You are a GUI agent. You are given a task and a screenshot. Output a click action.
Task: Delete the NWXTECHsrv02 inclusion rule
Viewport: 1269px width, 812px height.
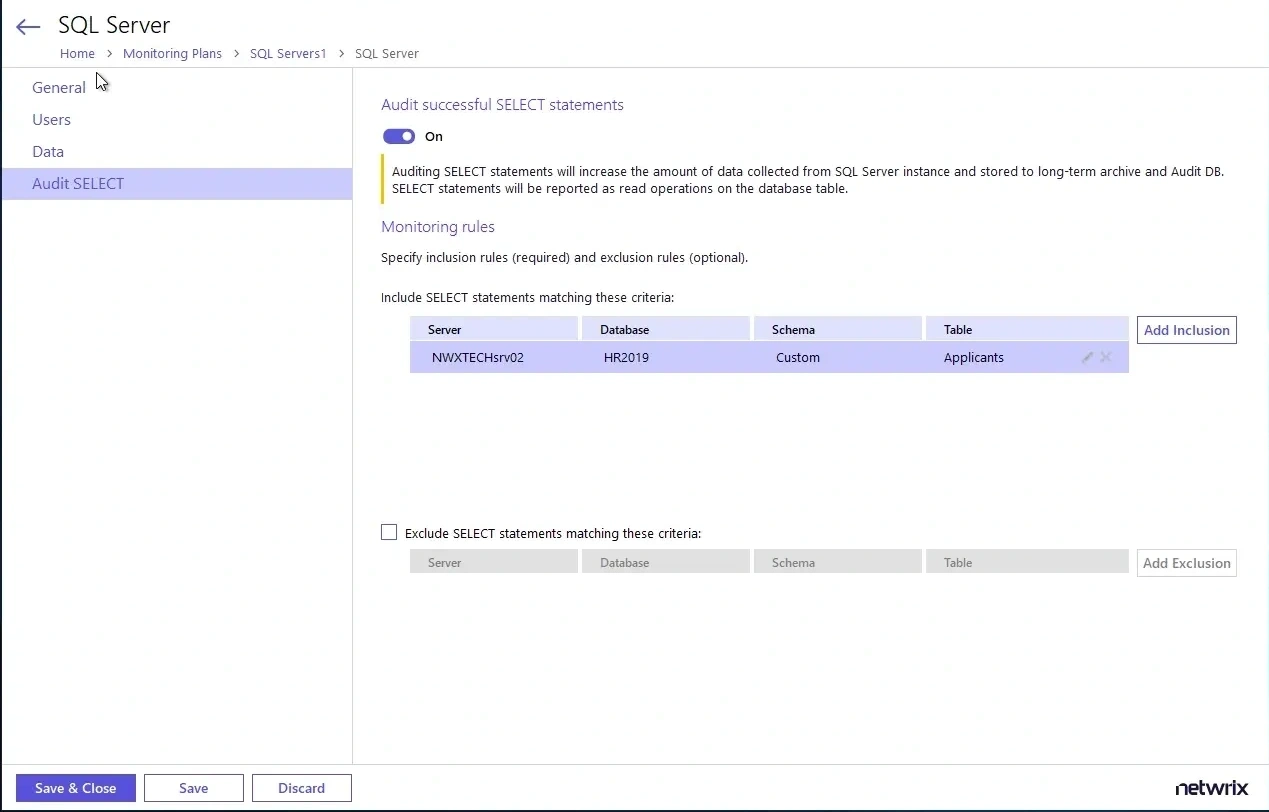(x=1106, y=357)
